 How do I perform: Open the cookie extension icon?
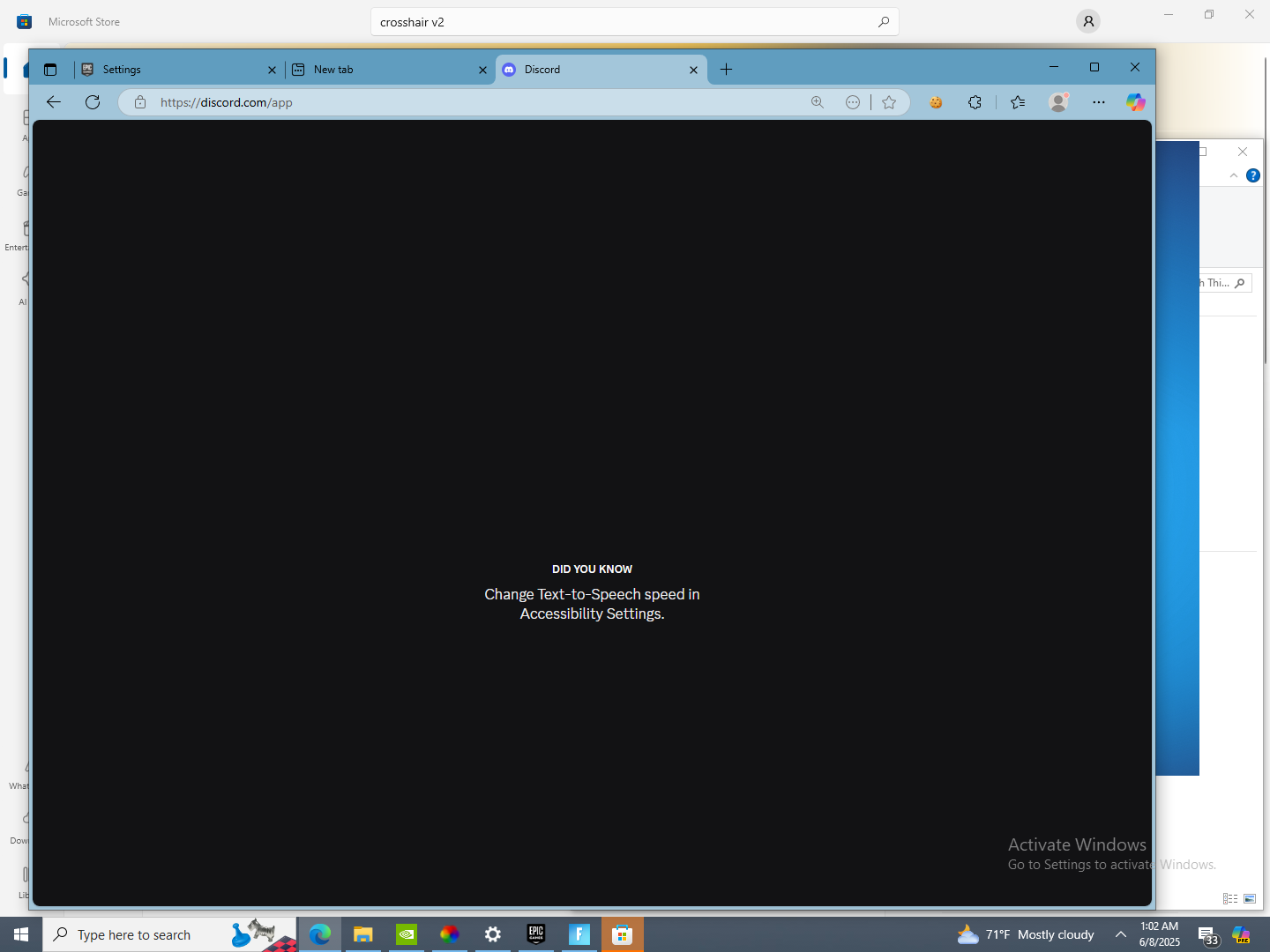pyautogui.click(x=936, y=102)
